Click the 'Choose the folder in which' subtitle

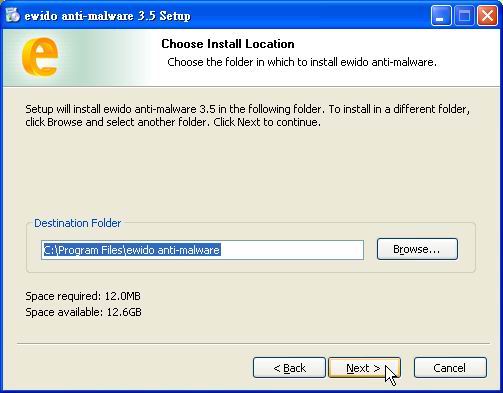pos(302,62)
